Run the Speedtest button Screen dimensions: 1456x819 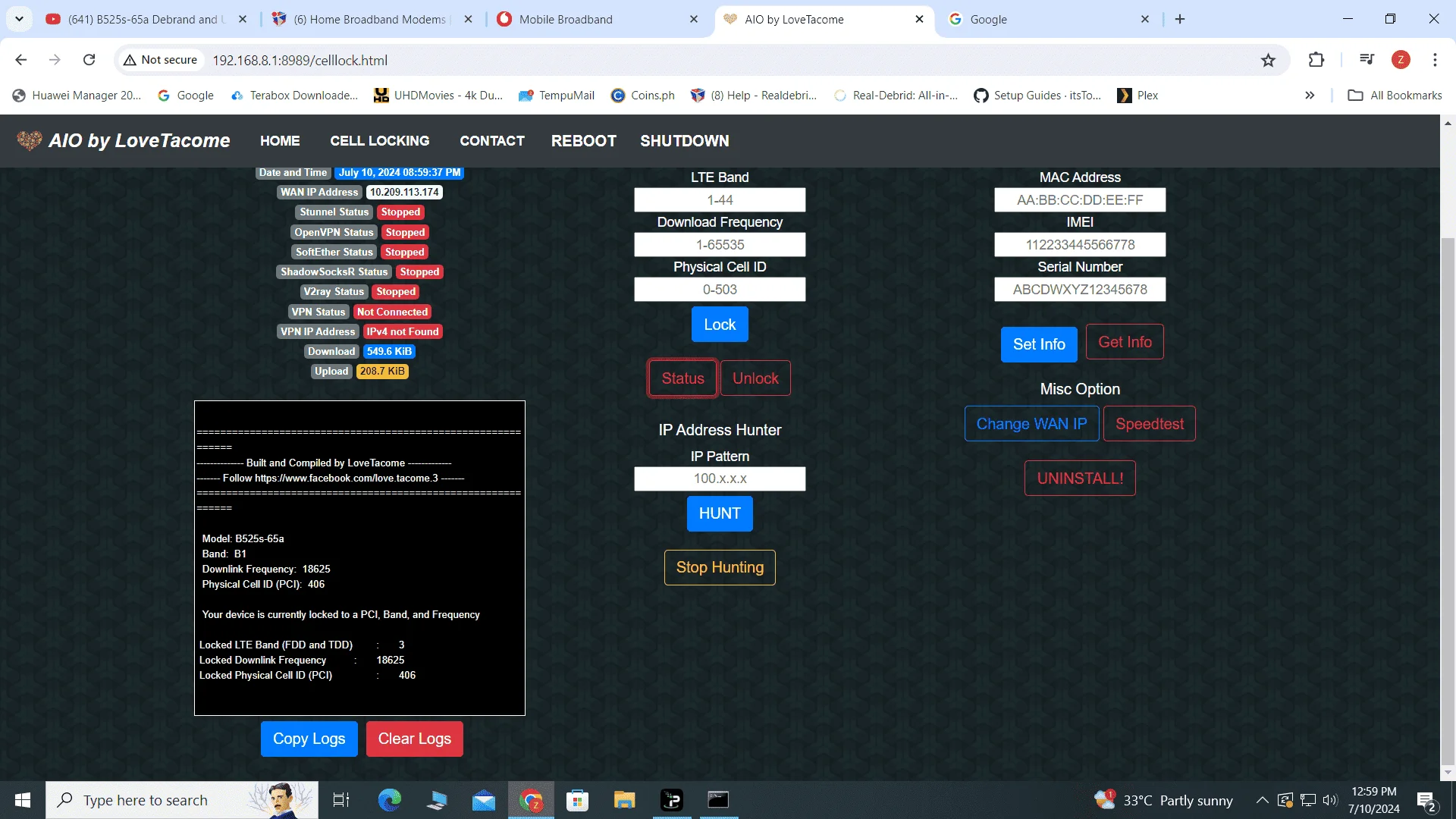pos(1149,424)
